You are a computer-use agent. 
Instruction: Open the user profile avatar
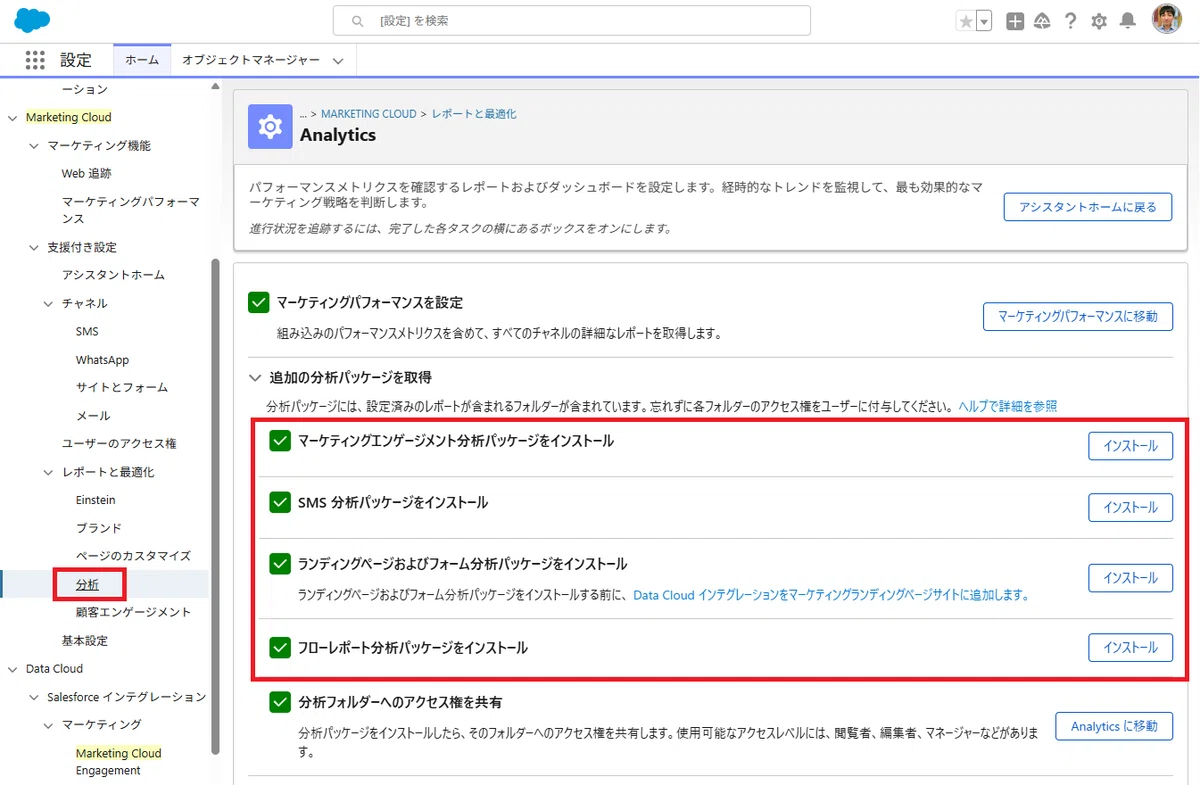coord(1166,19)
